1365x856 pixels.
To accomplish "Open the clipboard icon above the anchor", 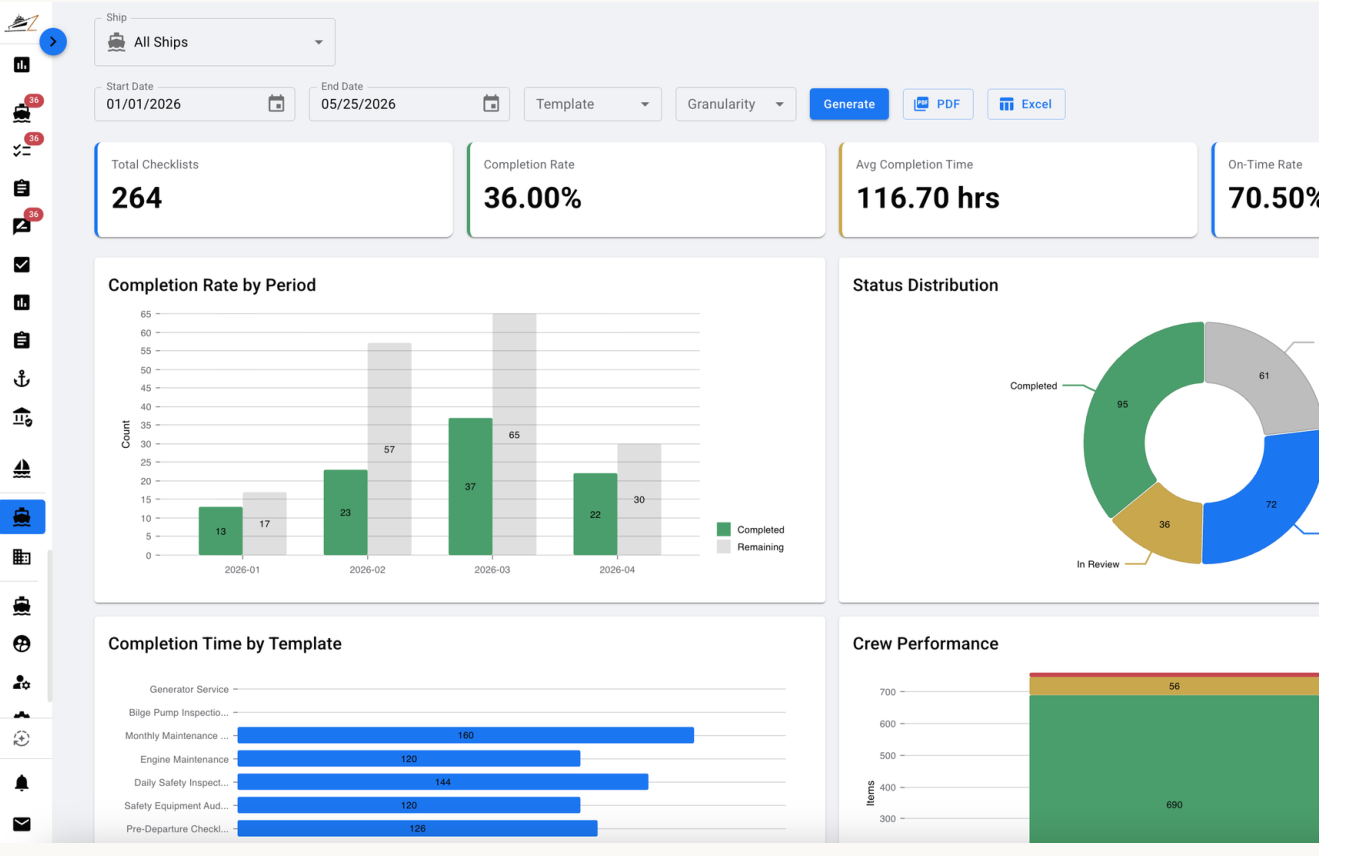I will pos(22,340).
